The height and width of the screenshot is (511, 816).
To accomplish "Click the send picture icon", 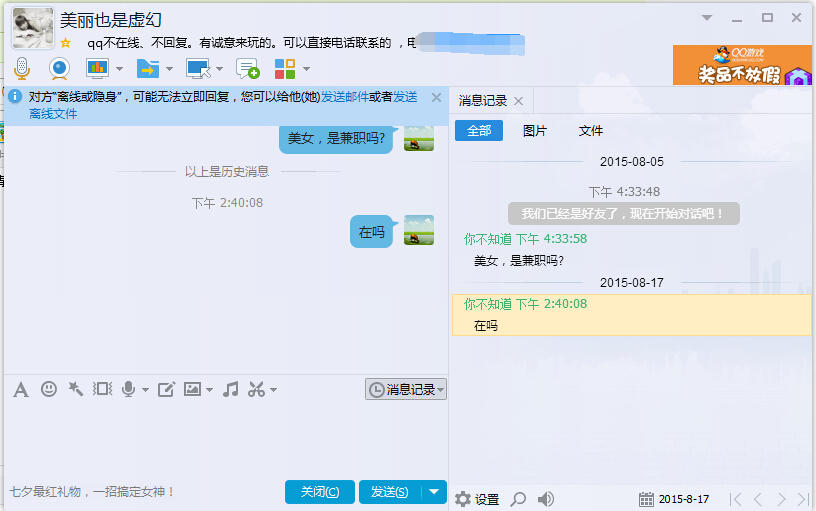I will point(193,389).
